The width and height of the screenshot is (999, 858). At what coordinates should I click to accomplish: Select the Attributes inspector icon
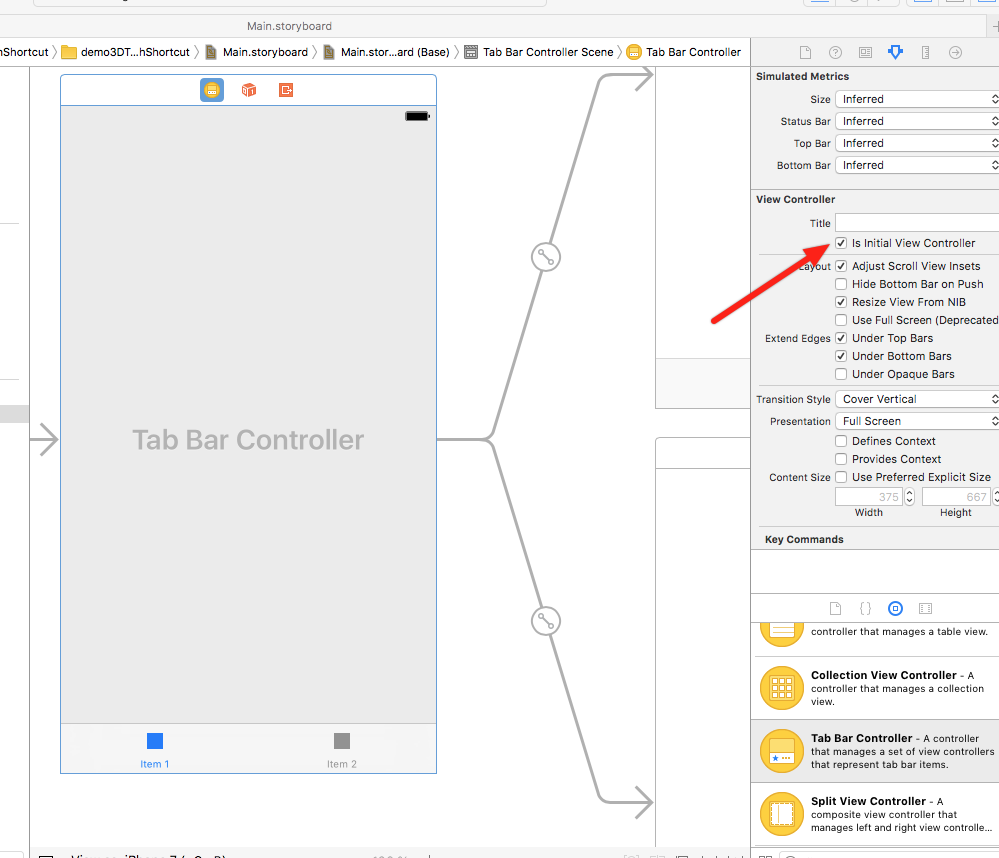coord(895,52)
